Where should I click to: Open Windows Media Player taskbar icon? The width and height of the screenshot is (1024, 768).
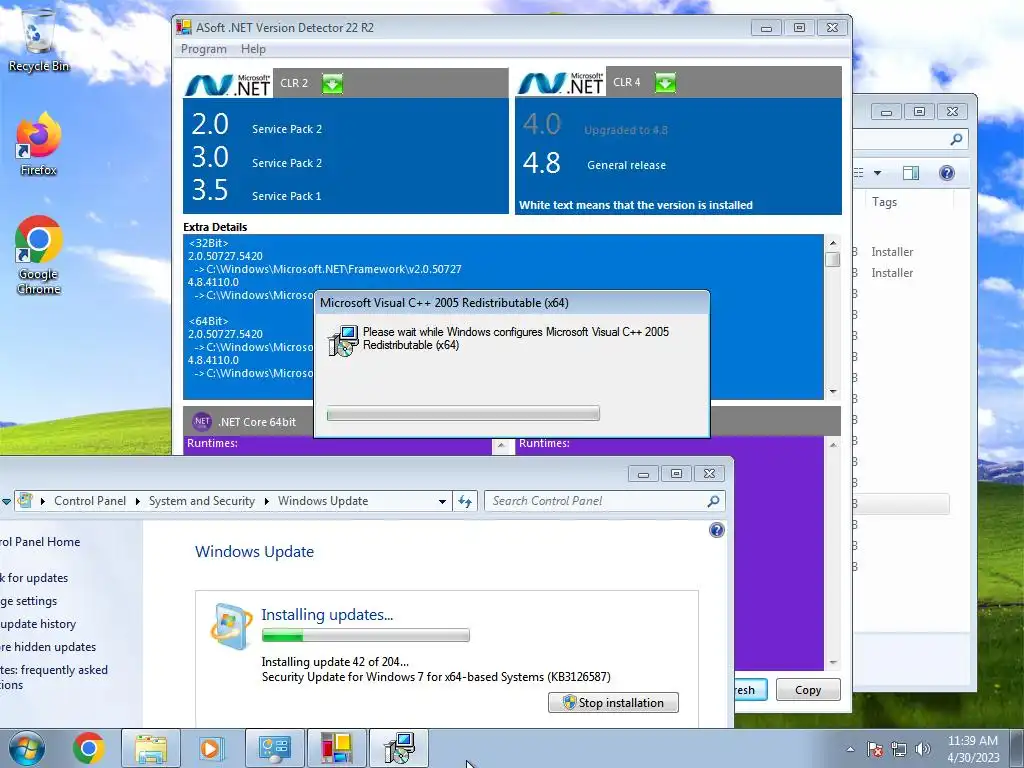pyautogui.click(x=211, y=748)
